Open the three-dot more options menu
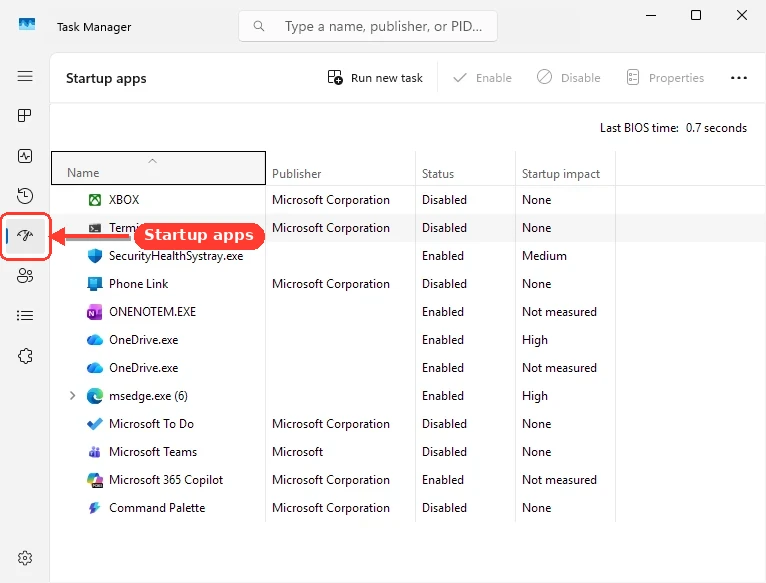This screenshot has width=766, height=583. pos(739,78)
